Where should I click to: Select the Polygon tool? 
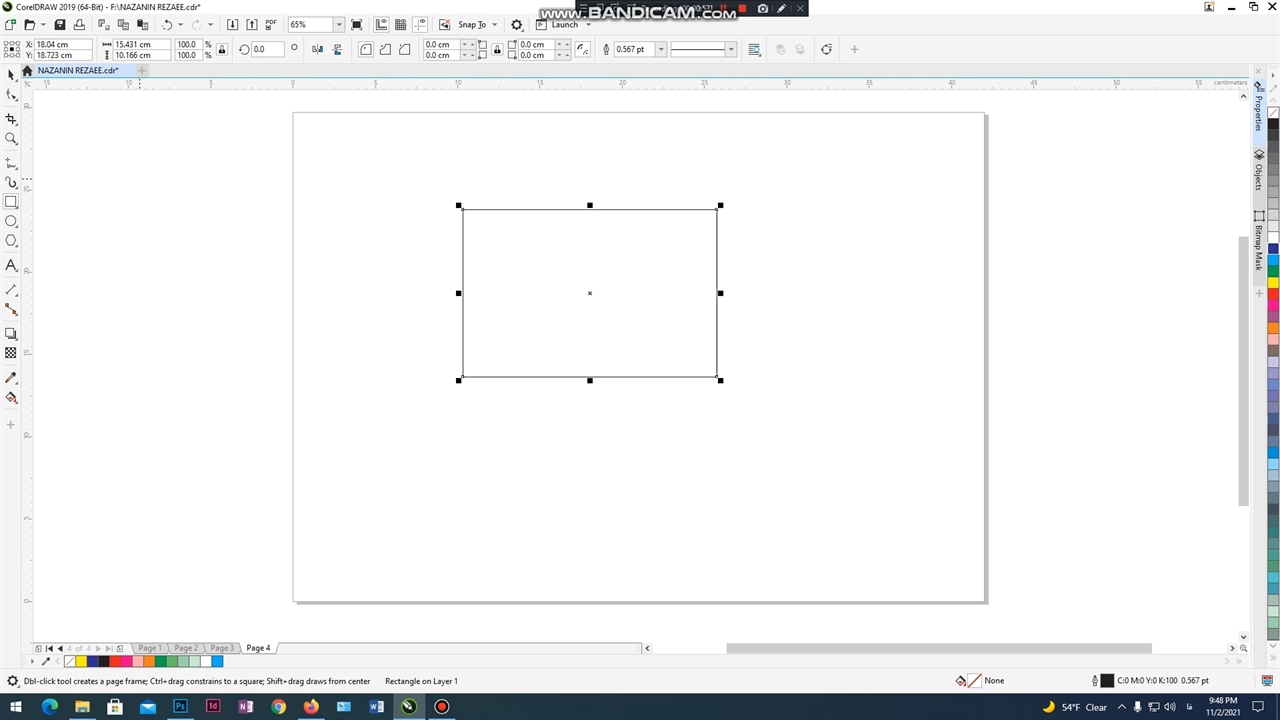pos(11,241)
